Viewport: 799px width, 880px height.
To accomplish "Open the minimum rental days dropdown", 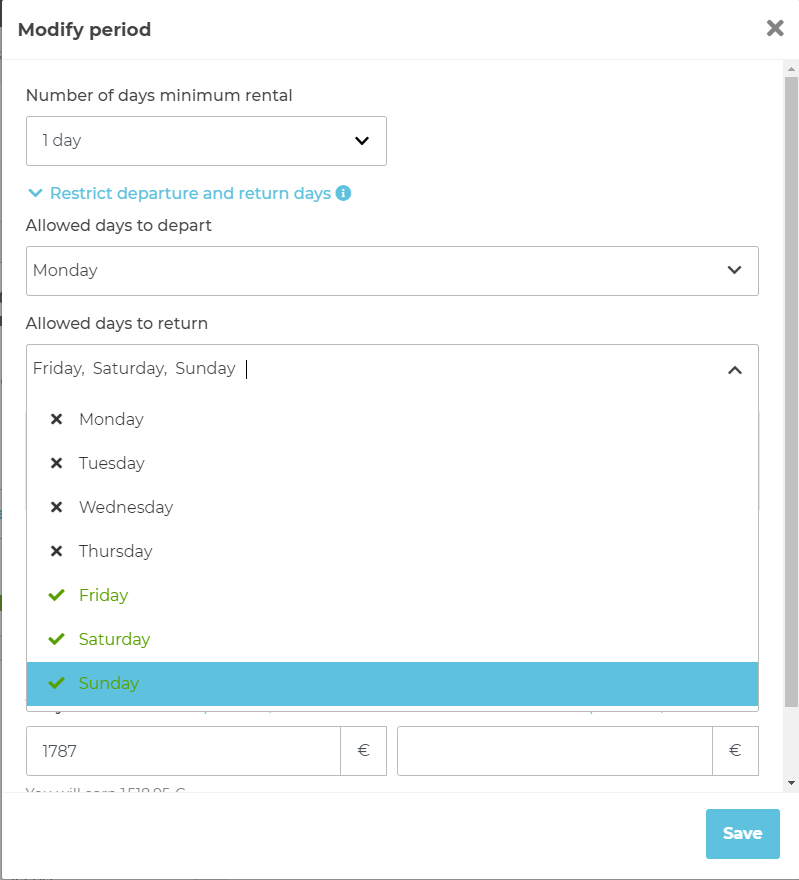I will [x=206, y=141].
